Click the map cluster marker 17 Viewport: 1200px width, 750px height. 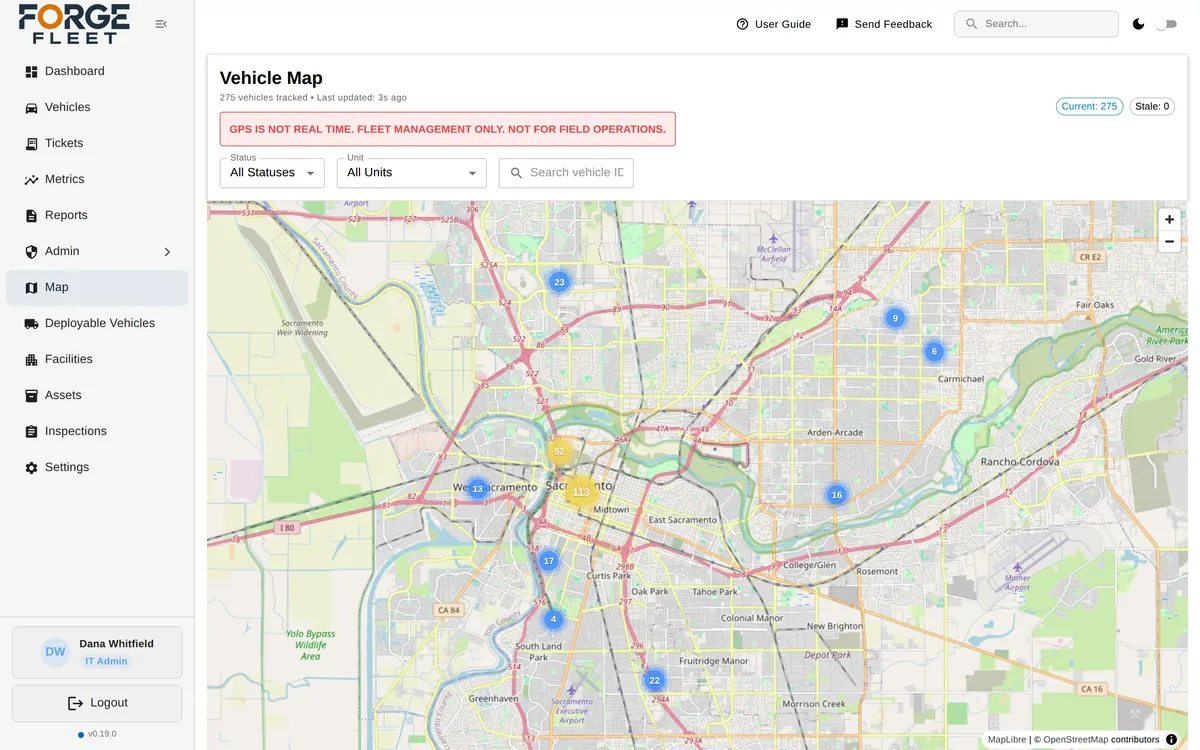(x=548, y=561)
